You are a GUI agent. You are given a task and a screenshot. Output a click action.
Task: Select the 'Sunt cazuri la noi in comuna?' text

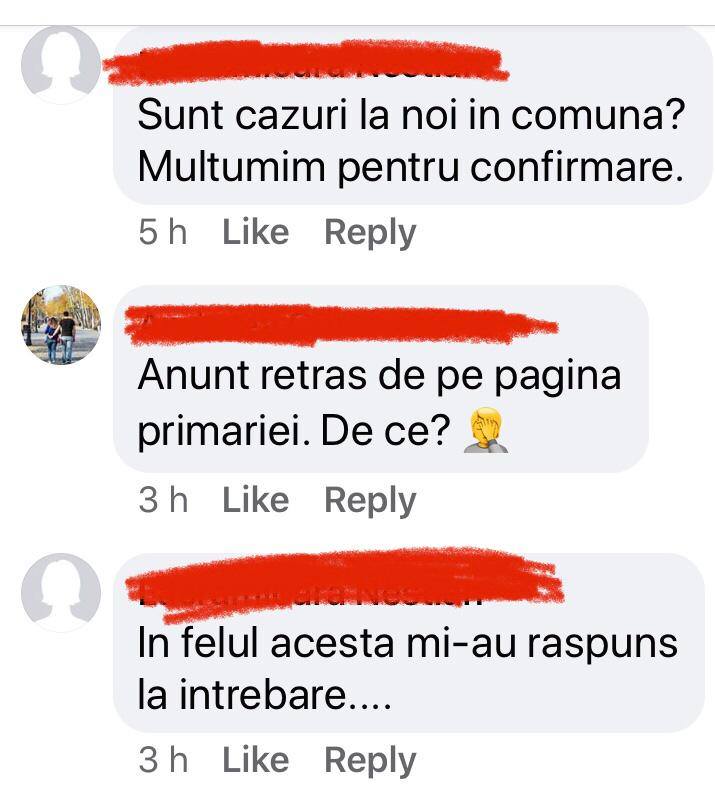(412, 115)
